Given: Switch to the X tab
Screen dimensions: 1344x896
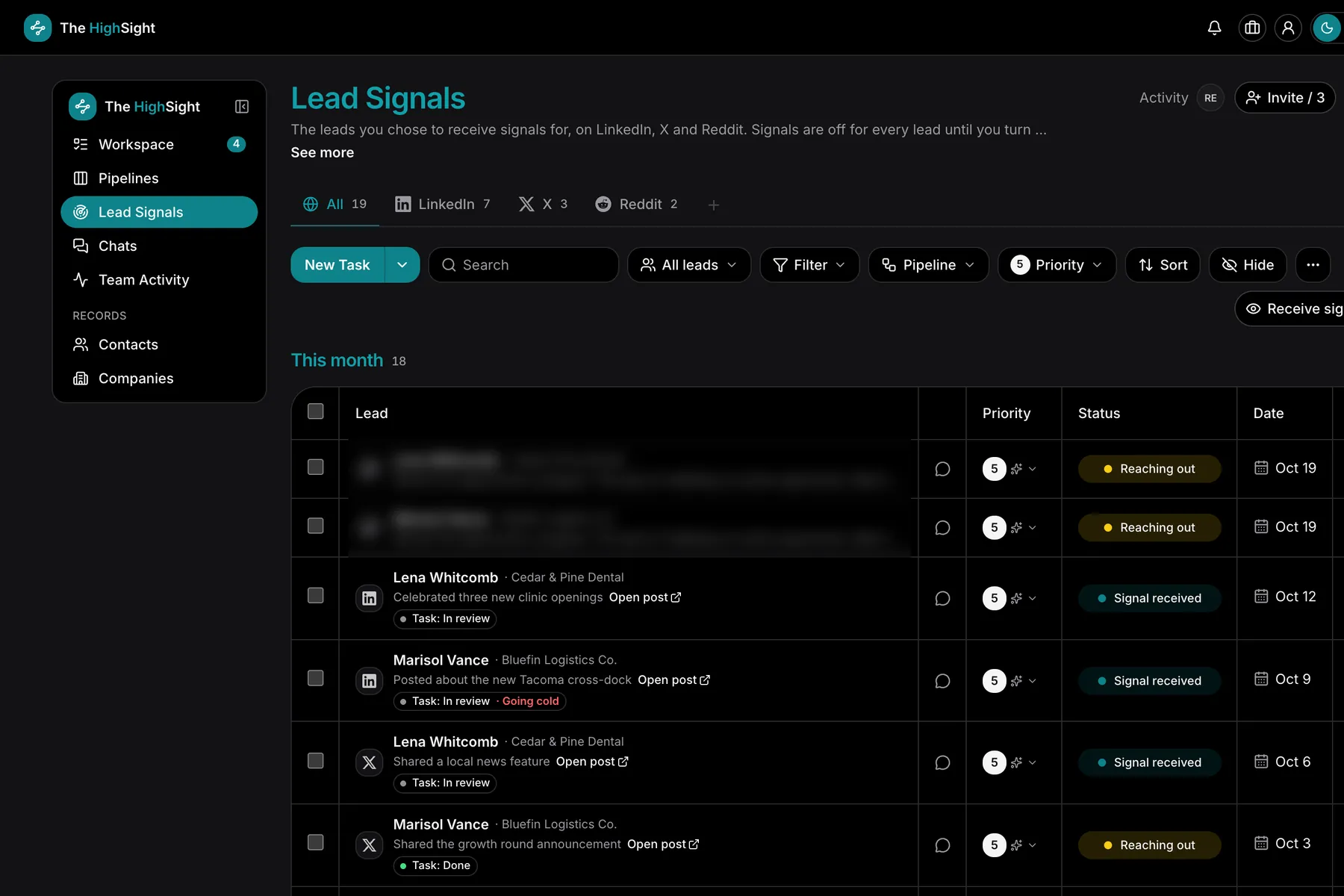Looking at the screenshot, I should (x=544, y=205).
